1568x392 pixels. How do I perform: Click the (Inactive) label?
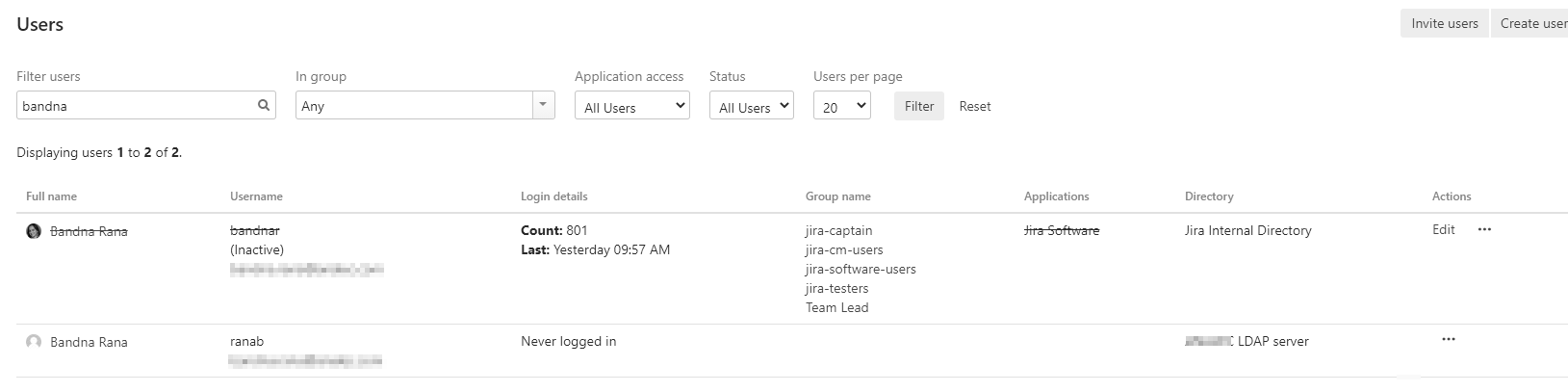pyautogui.click(x=257, y=249)
